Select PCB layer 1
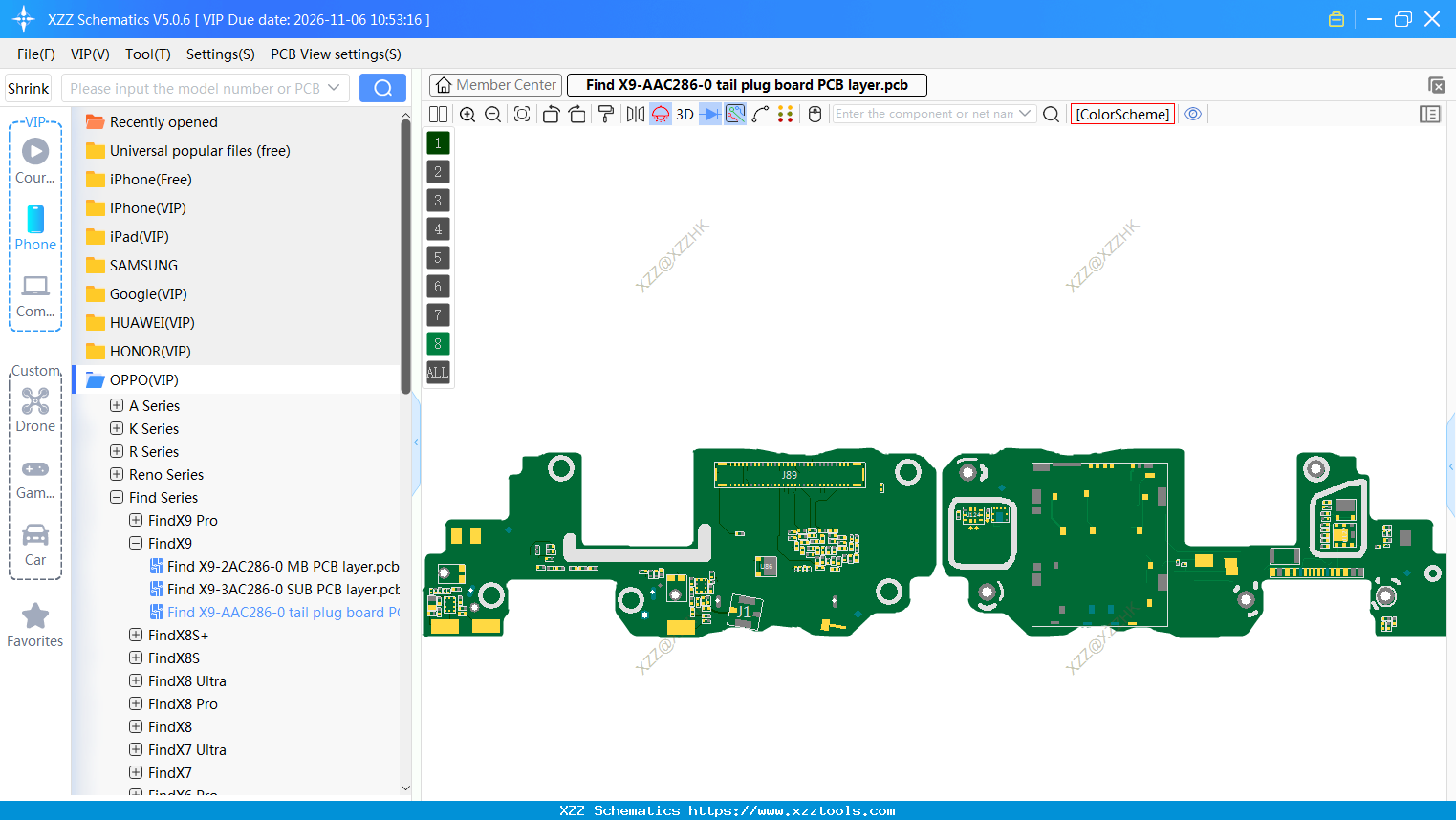1456x820 pixels. 438,143
